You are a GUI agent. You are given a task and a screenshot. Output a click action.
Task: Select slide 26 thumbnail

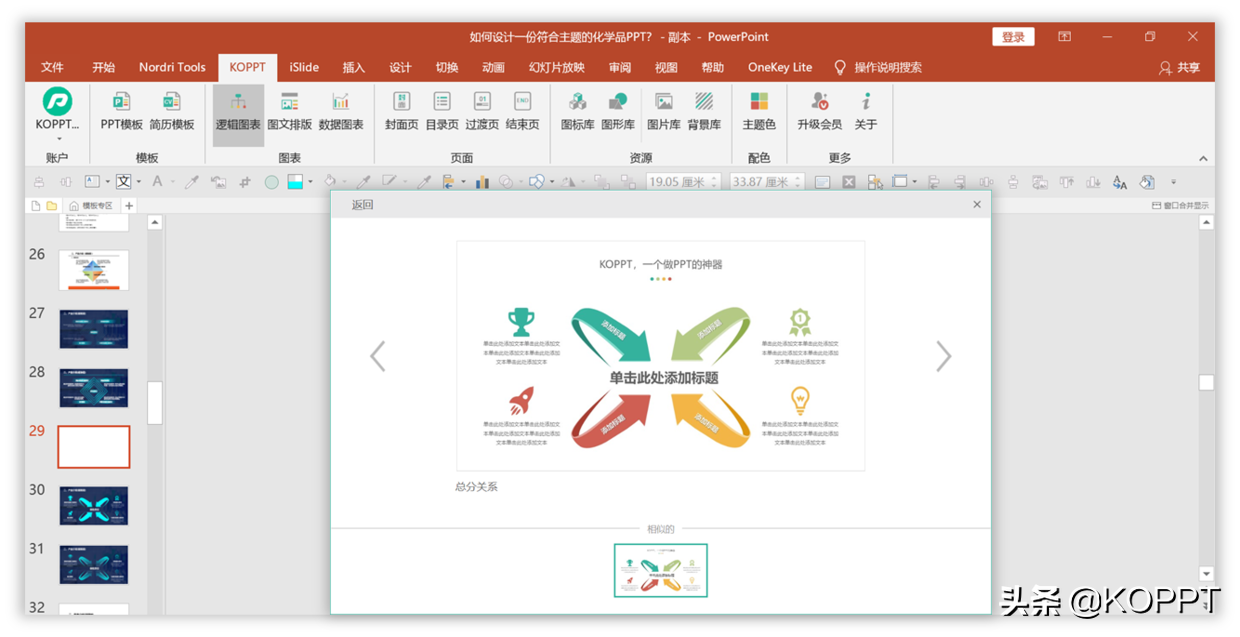coord(94,270)
